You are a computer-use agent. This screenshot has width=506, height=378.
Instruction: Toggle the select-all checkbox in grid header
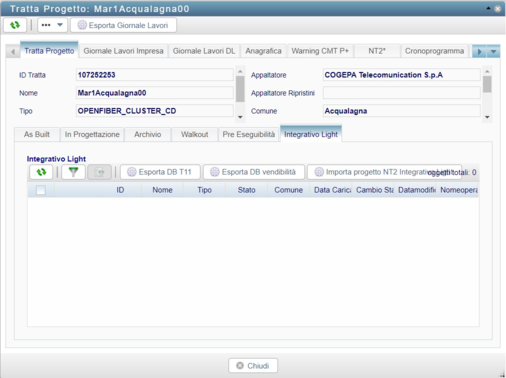(41, 190)
